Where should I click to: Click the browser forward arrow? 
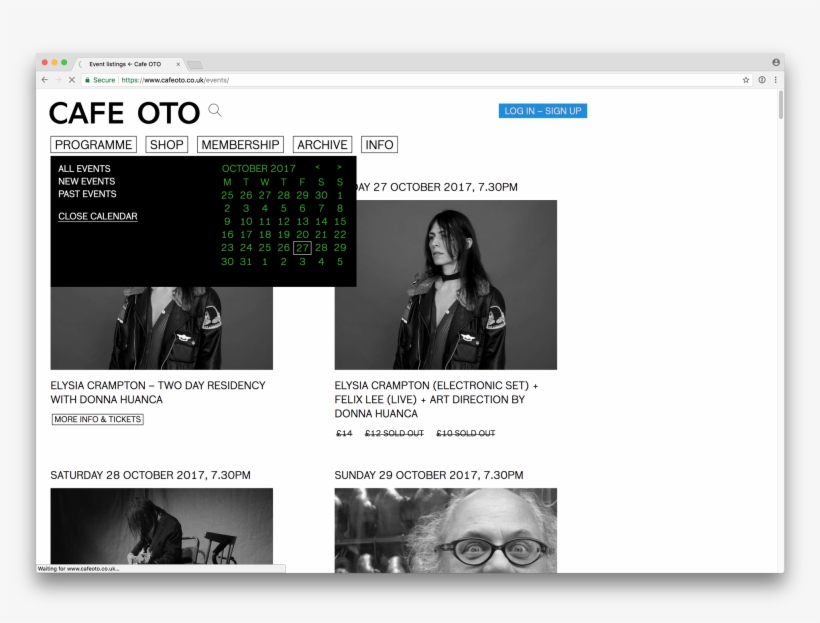(58, 80)
